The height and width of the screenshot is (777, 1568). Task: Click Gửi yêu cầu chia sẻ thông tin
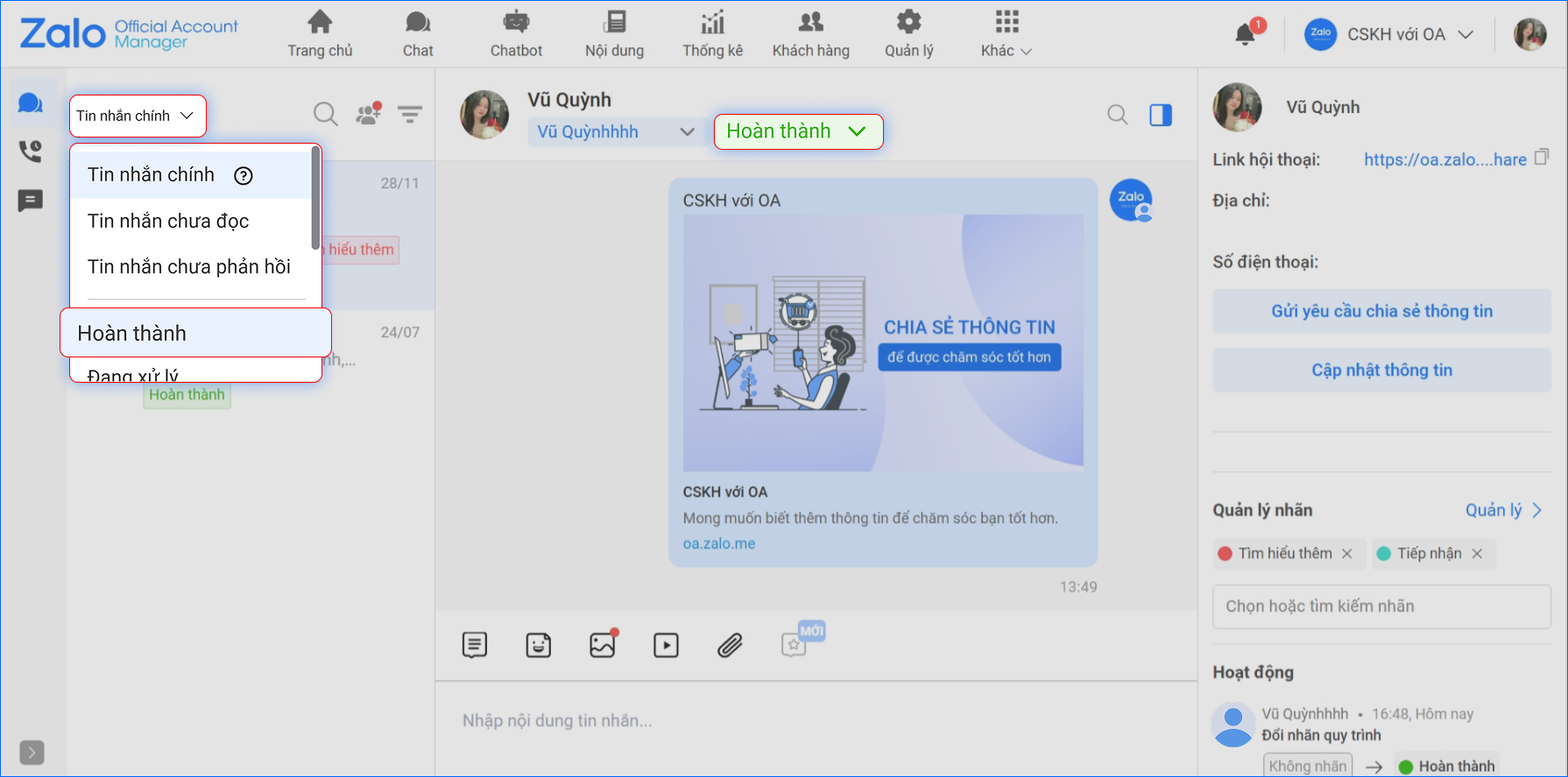1381,311
